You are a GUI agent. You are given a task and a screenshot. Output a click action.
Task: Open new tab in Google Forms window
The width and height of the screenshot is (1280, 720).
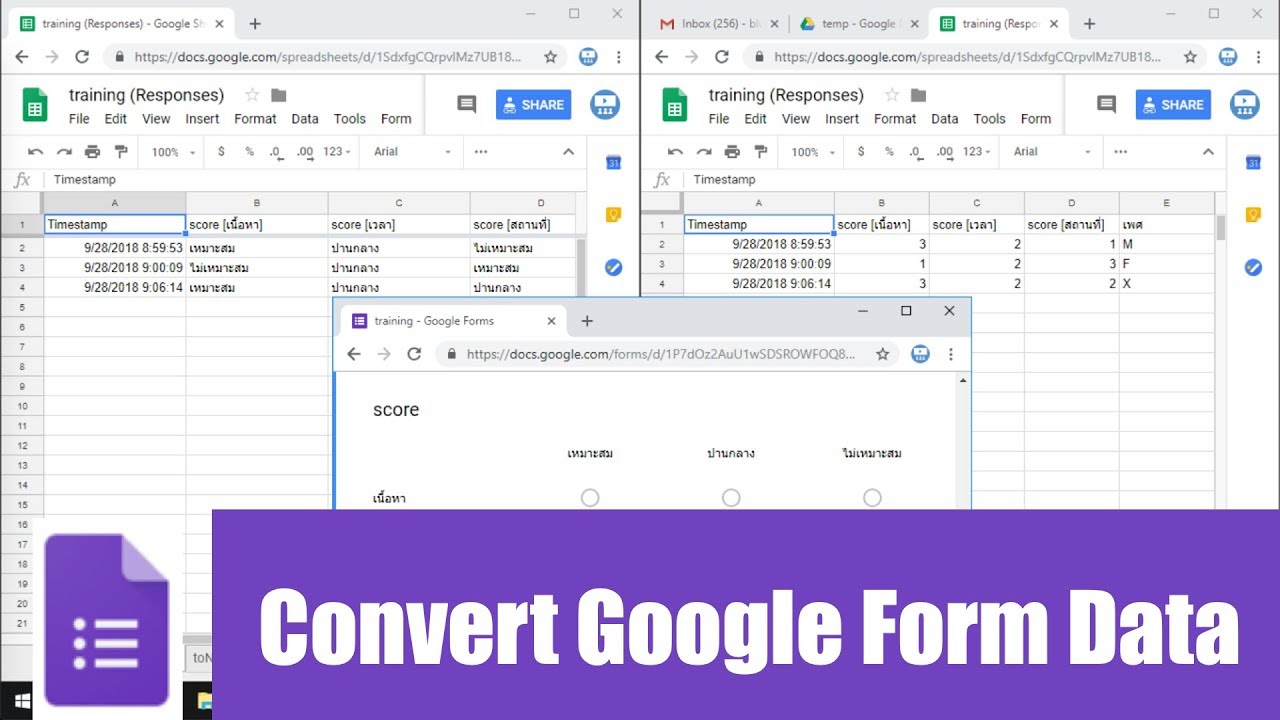coord(587,321)
